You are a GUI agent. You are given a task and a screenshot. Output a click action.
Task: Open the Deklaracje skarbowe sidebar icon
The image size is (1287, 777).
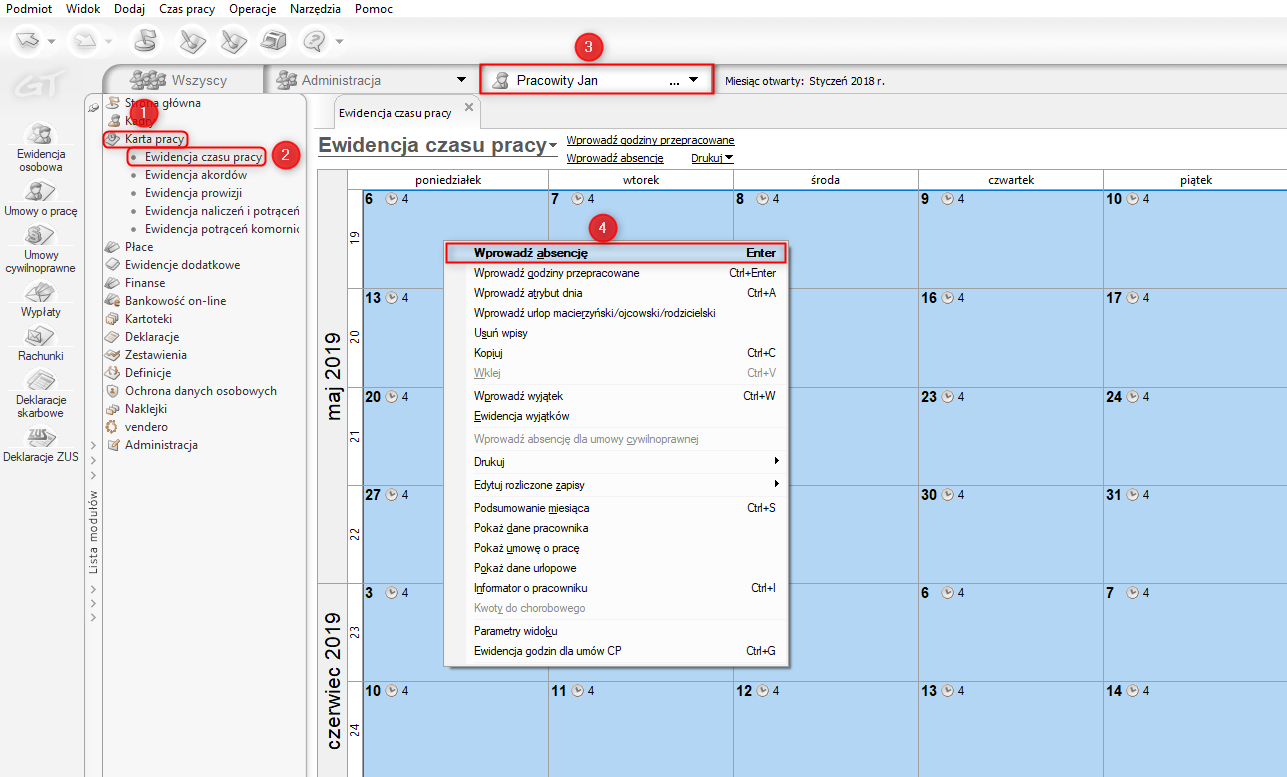[41, 381]
